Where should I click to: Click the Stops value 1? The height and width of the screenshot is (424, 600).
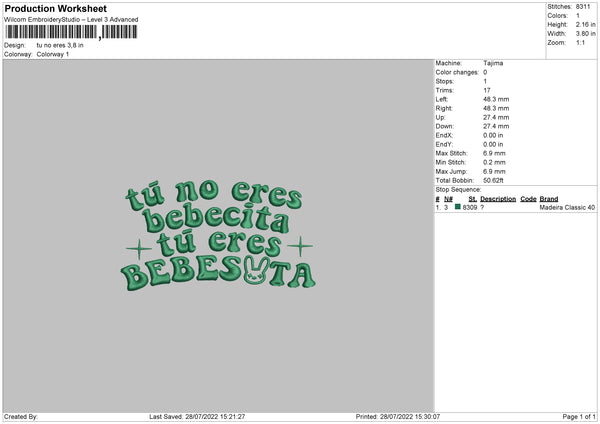click(x=485, y=82)
